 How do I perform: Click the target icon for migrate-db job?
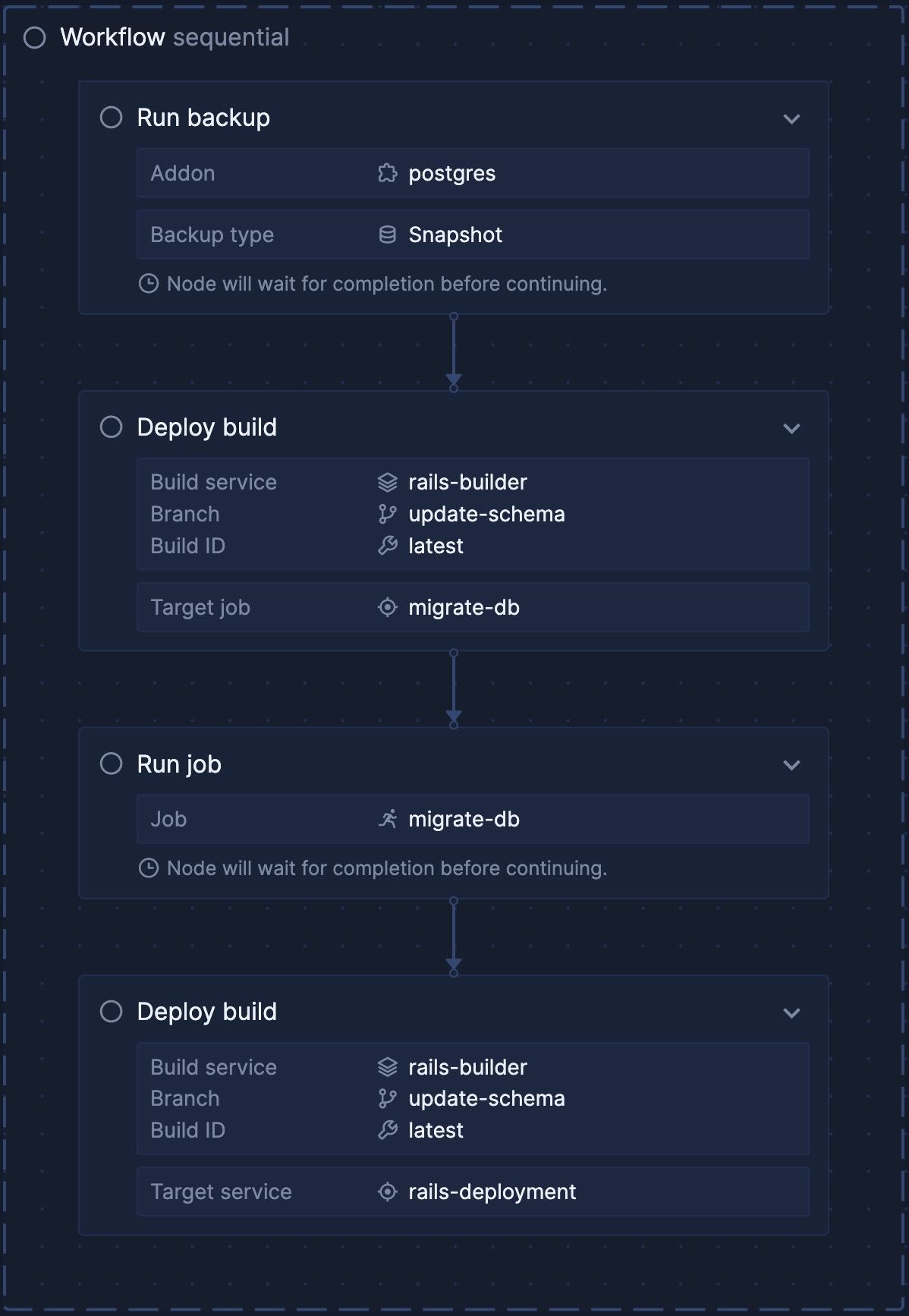[x=387, y=607]
